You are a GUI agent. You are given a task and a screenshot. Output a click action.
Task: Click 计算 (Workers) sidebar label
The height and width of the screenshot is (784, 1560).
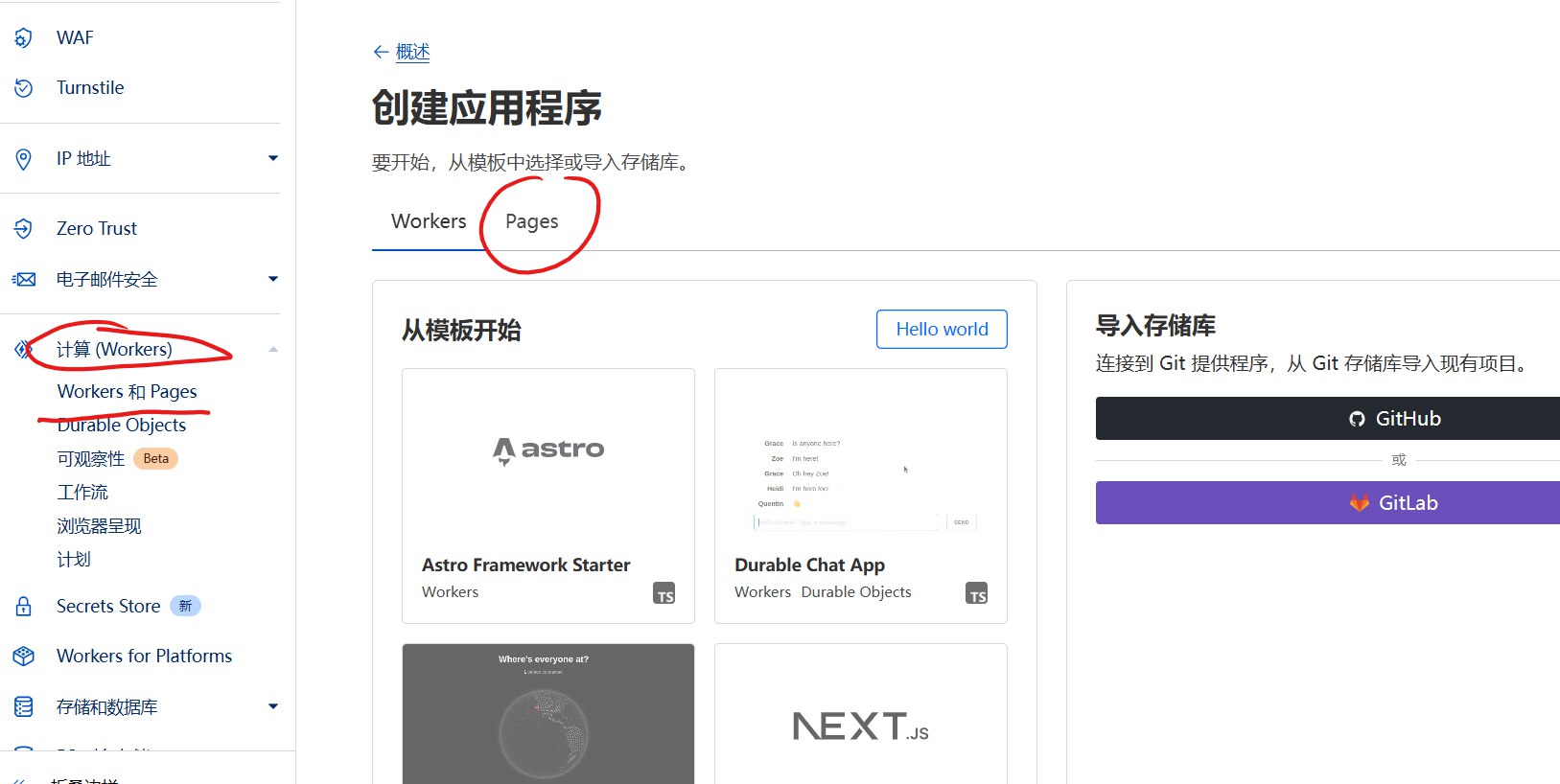(114, 350)
